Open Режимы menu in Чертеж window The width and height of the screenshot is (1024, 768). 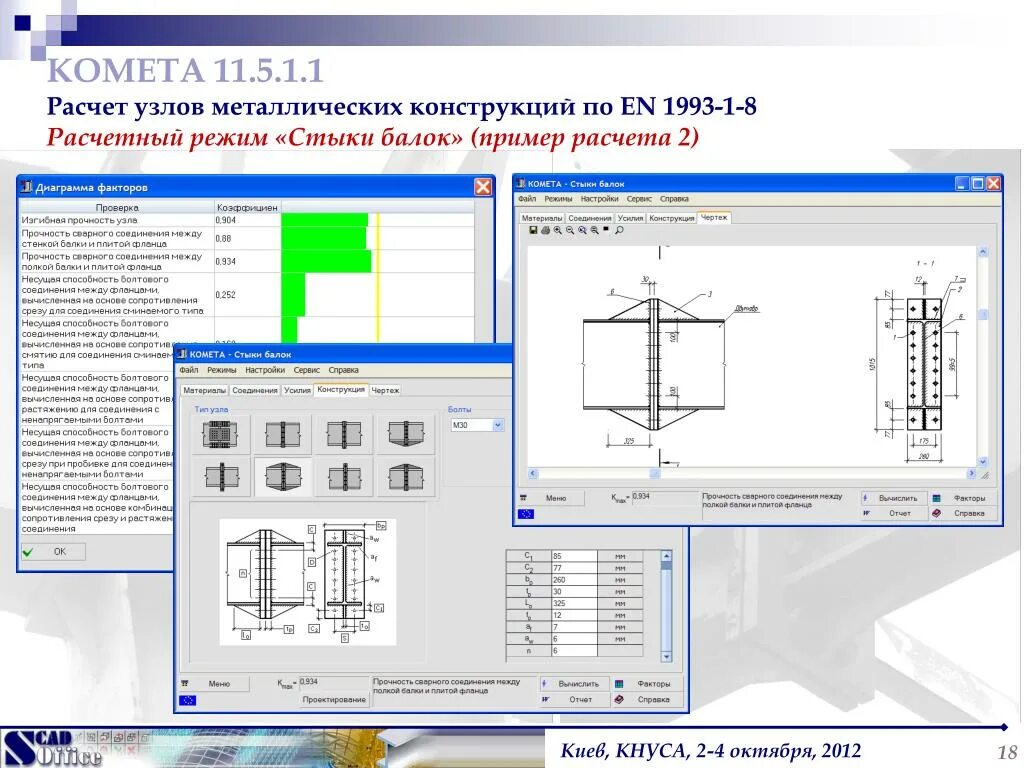pyautogui.click(x=558, y=199)
